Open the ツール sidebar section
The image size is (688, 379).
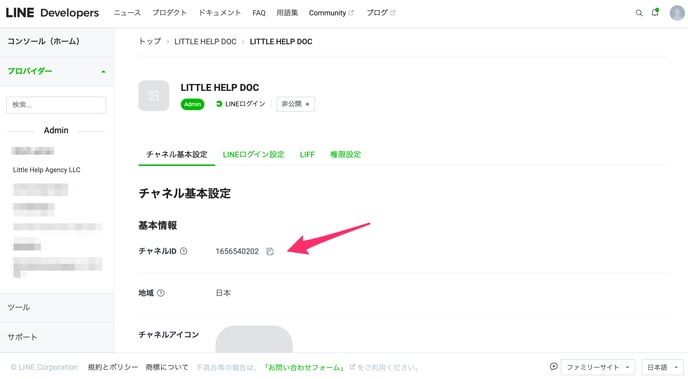(x=57, y=307)
